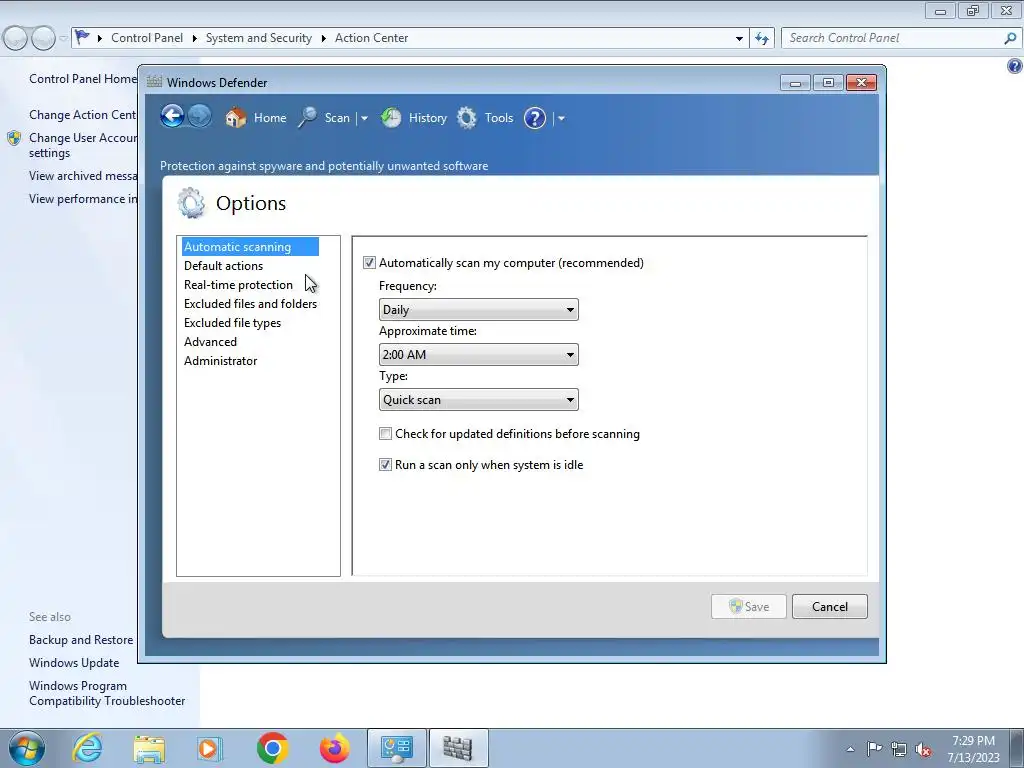1024x768 pixels.
Task: Select Automatic scanning in options list
Action: pyautogui.click(x=250, y=247)
